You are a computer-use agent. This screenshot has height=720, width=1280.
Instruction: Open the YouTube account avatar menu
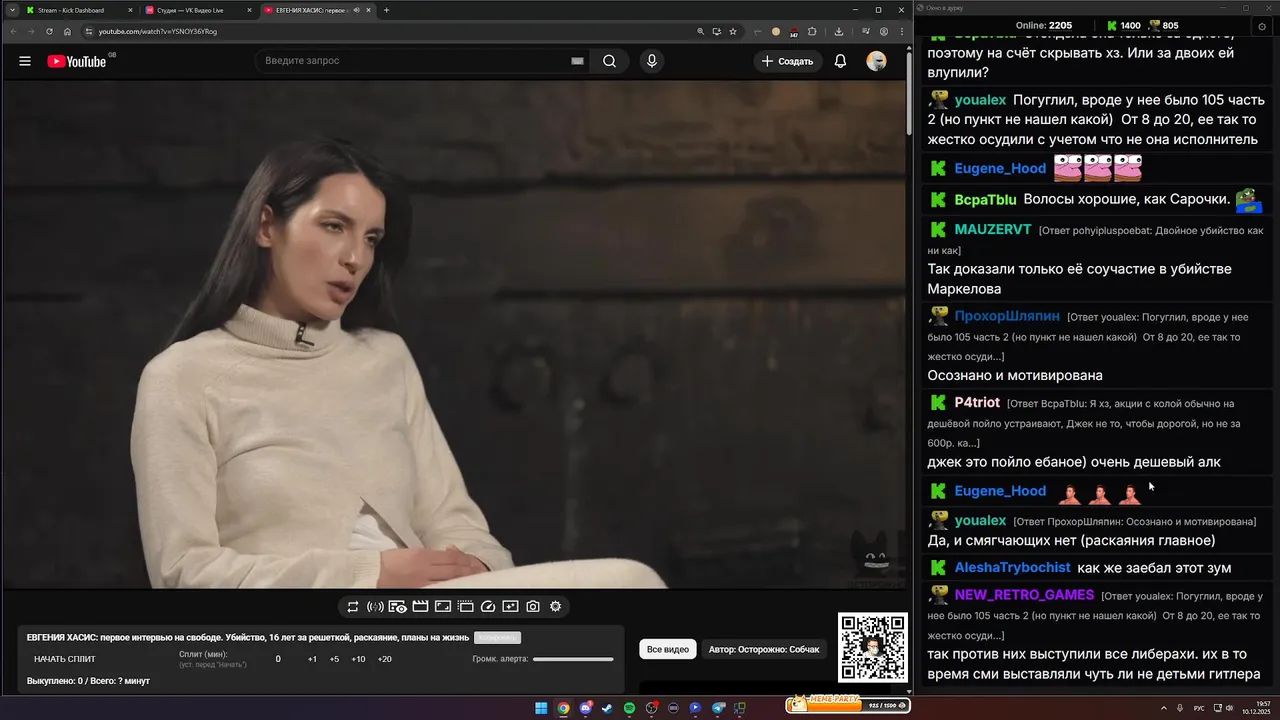(x=876, y=61)
